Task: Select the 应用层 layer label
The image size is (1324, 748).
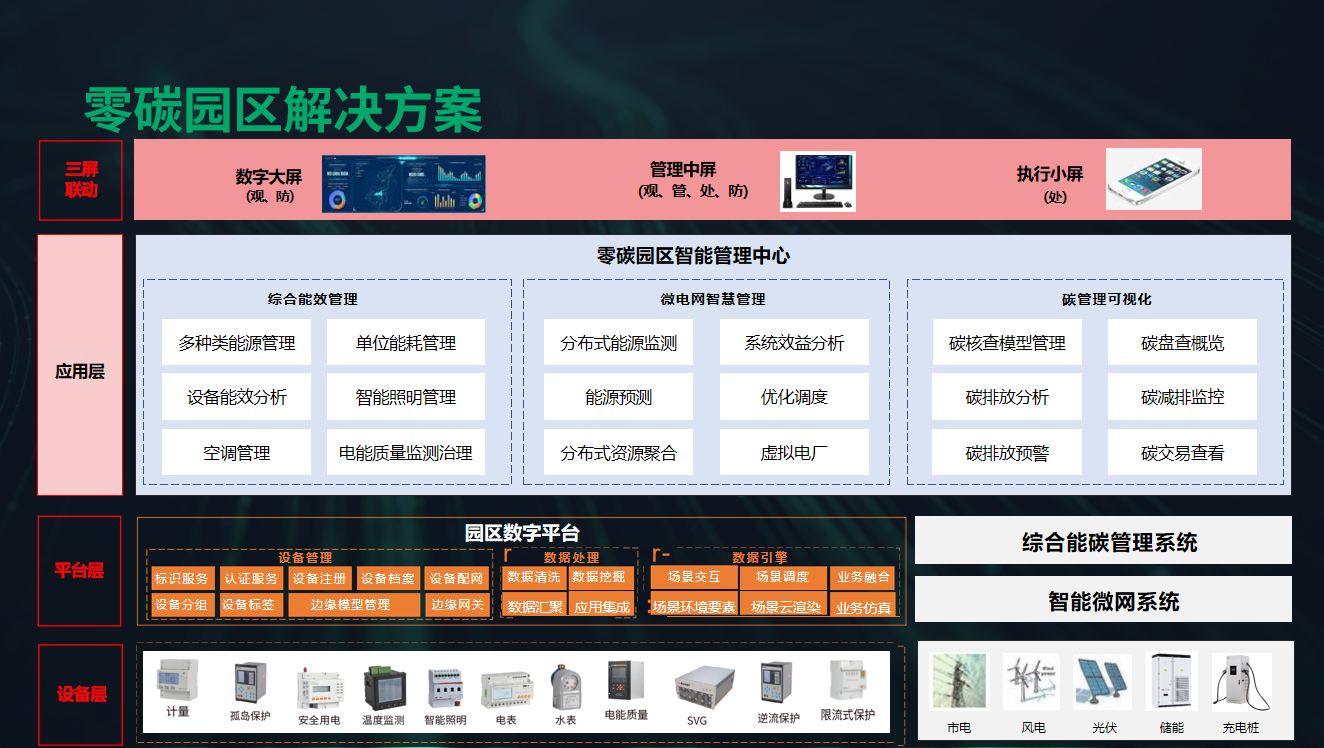Action: click(x=80, y=371)
